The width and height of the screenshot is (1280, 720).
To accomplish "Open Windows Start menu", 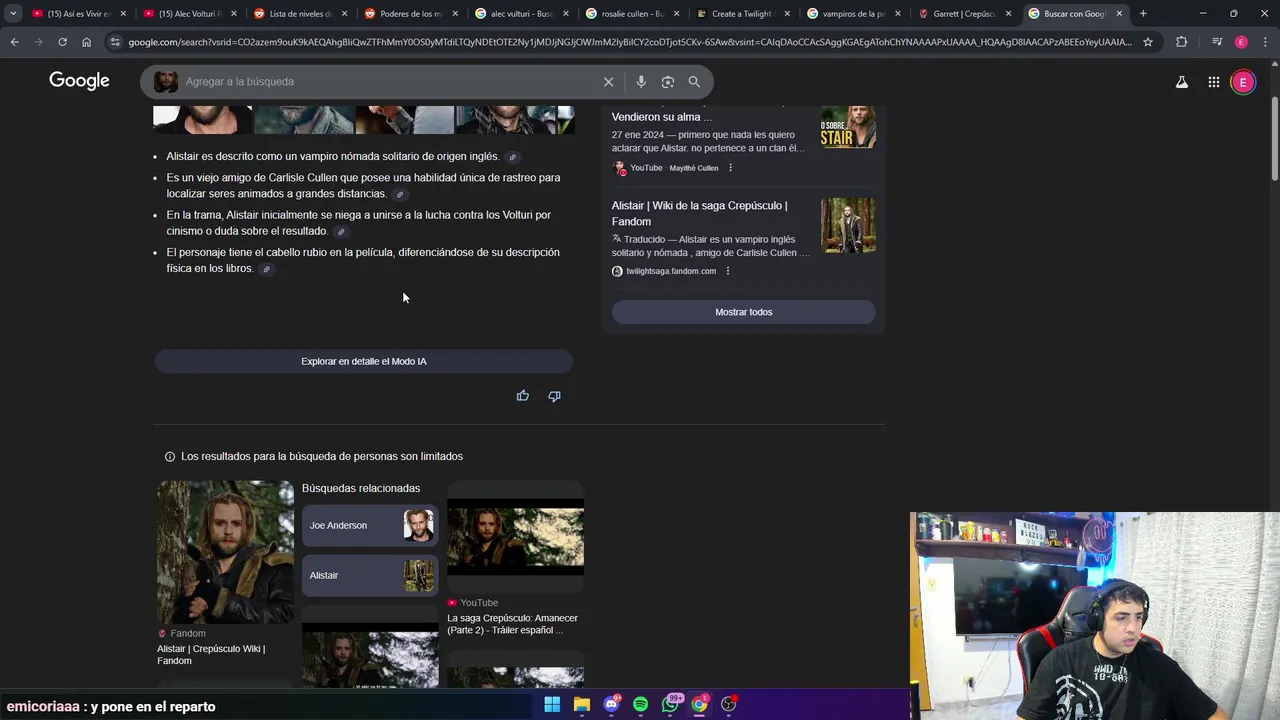I will click(x=552, y=704).
